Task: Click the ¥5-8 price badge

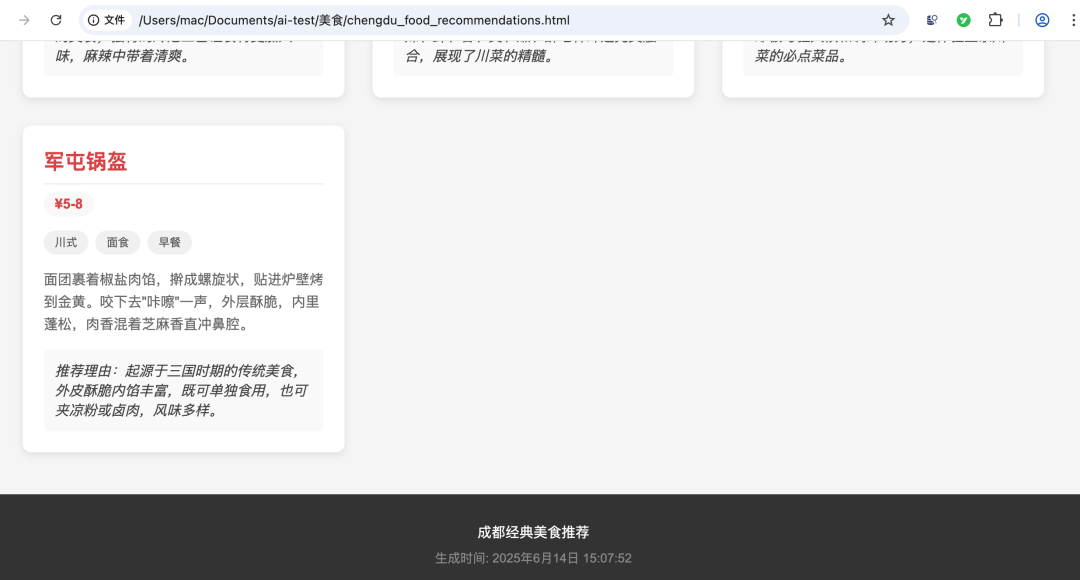Action: pyautogui.click(x=68, y=204)
